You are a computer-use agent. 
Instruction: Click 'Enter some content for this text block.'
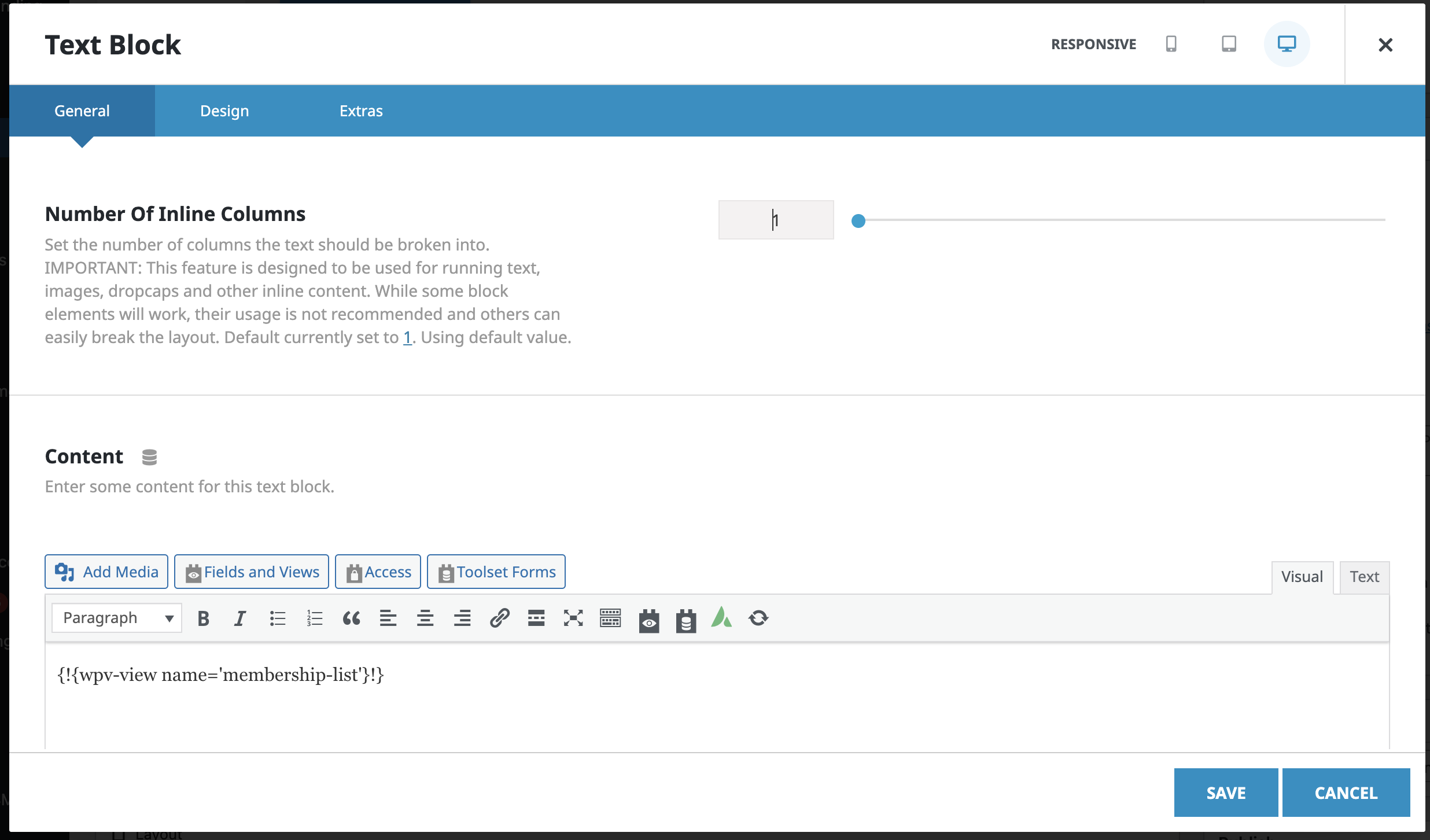point(190,487)
